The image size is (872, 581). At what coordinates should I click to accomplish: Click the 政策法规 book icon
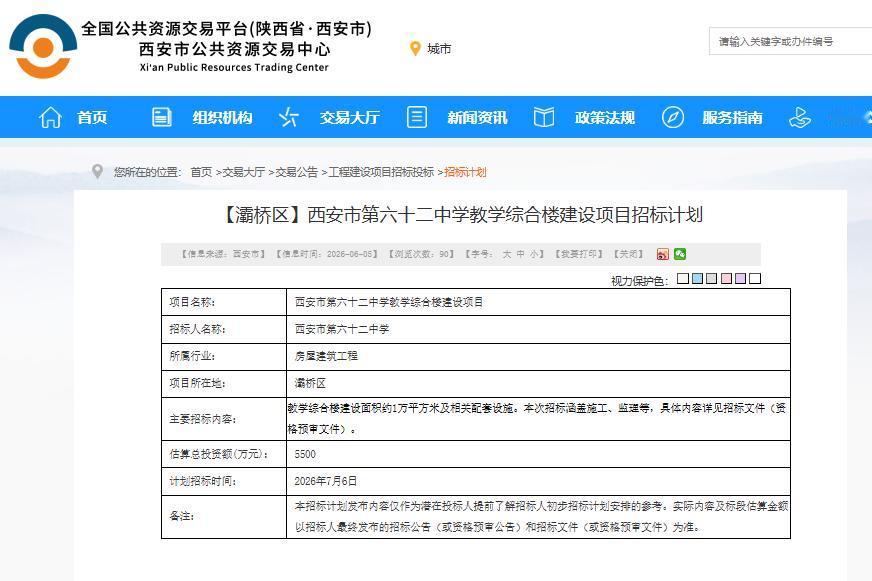point(544,117)
